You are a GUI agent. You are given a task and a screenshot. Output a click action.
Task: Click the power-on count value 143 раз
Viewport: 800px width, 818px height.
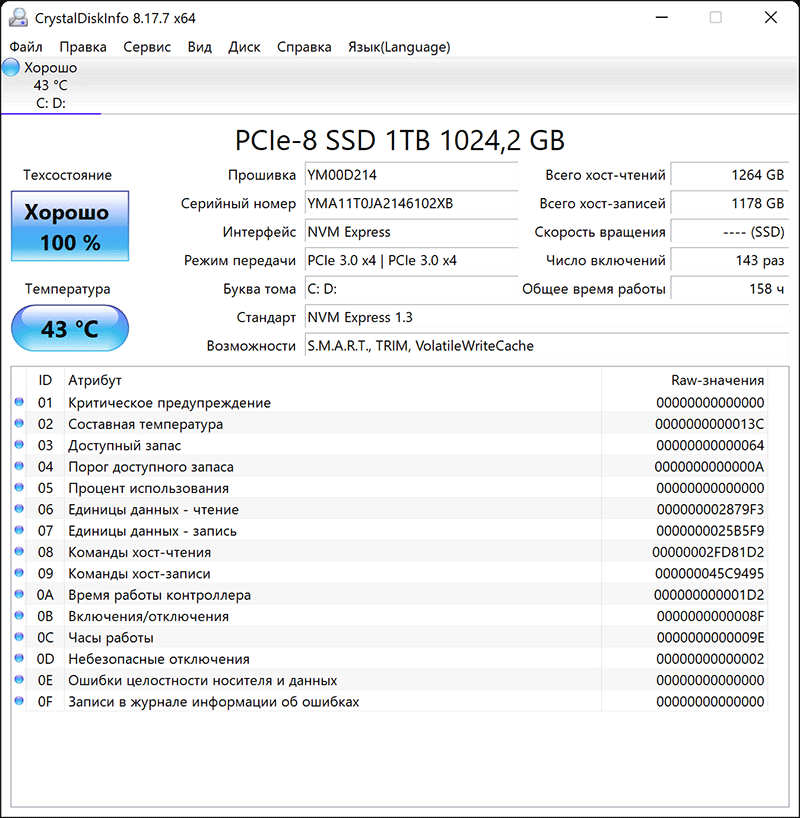730,260
